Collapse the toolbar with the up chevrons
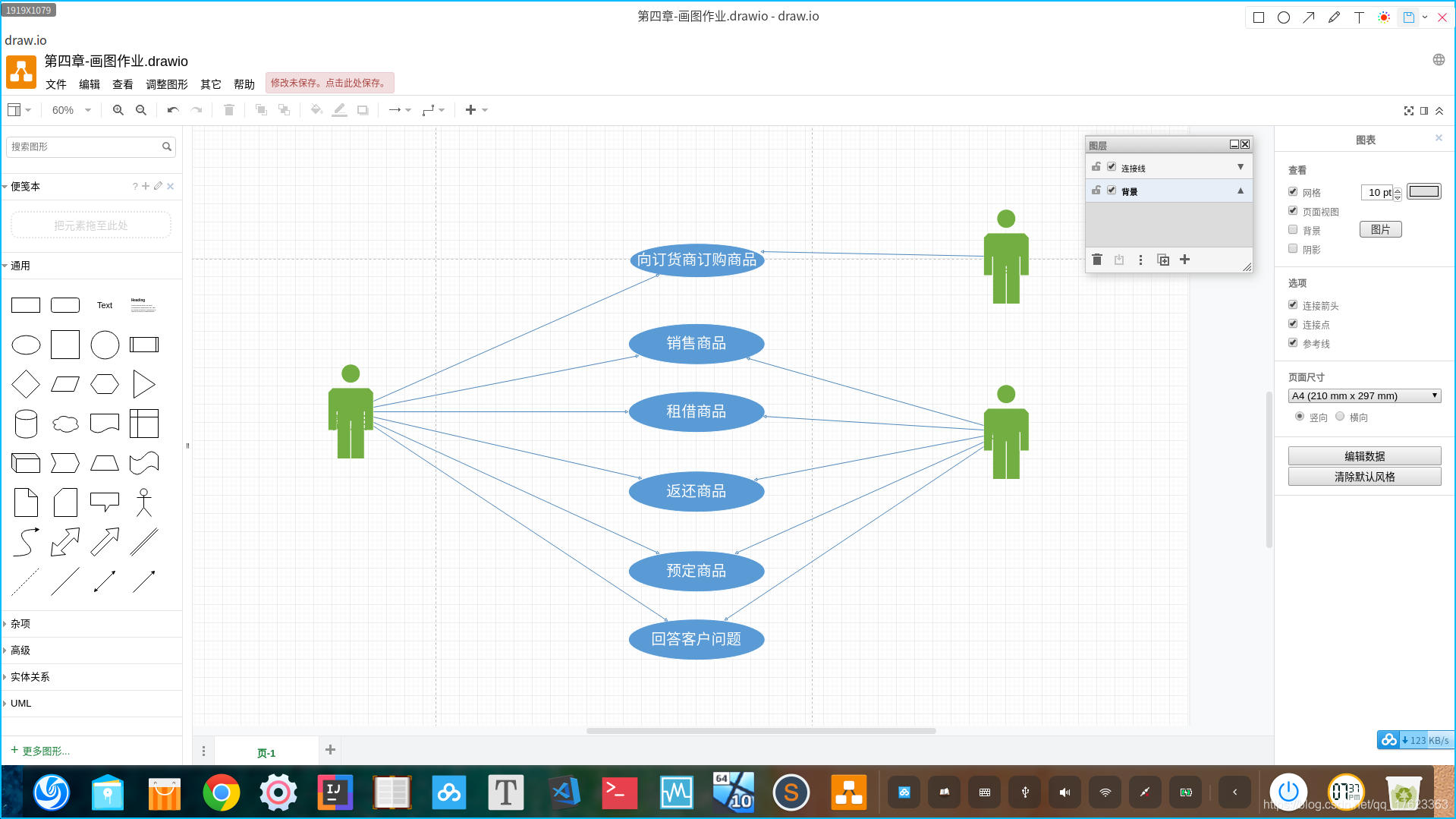Screen dimensions: 1456x819 1439,111
